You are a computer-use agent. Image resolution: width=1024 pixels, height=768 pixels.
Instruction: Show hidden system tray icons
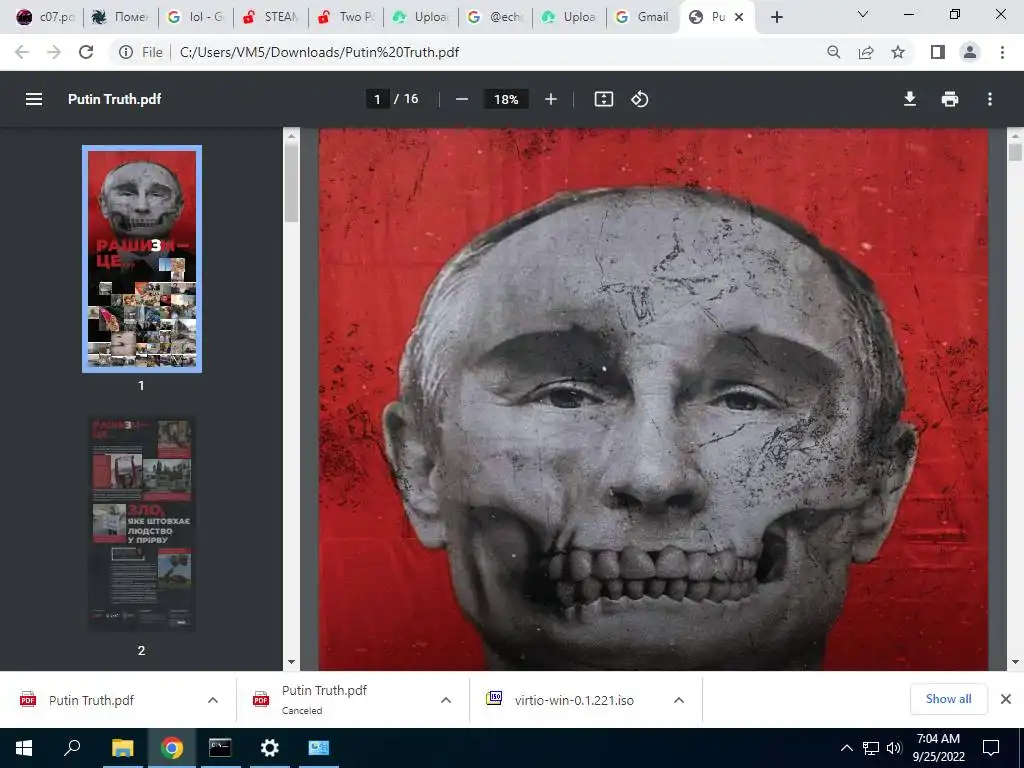846,748
